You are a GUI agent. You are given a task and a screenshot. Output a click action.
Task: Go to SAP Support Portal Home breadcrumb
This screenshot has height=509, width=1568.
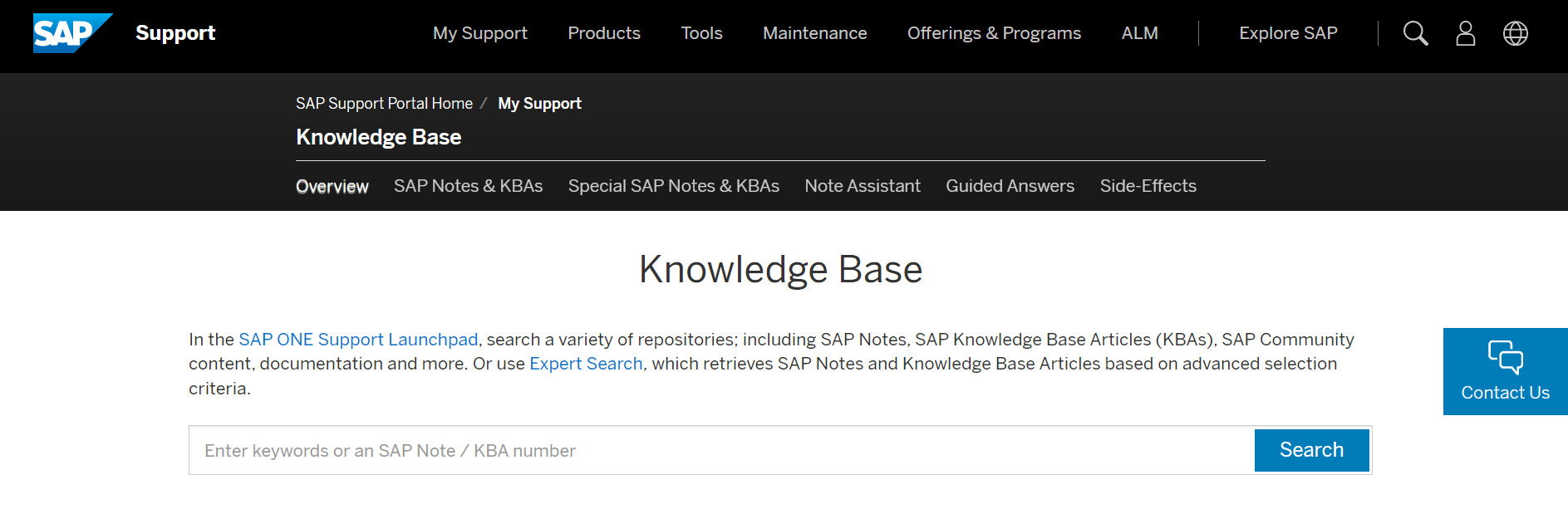(x=384, y=104)
